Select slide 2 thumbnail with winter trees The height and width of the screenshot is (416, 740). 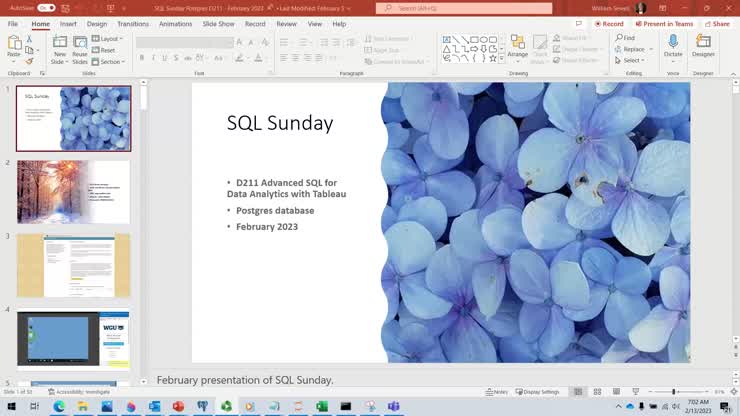click(74, 192)
